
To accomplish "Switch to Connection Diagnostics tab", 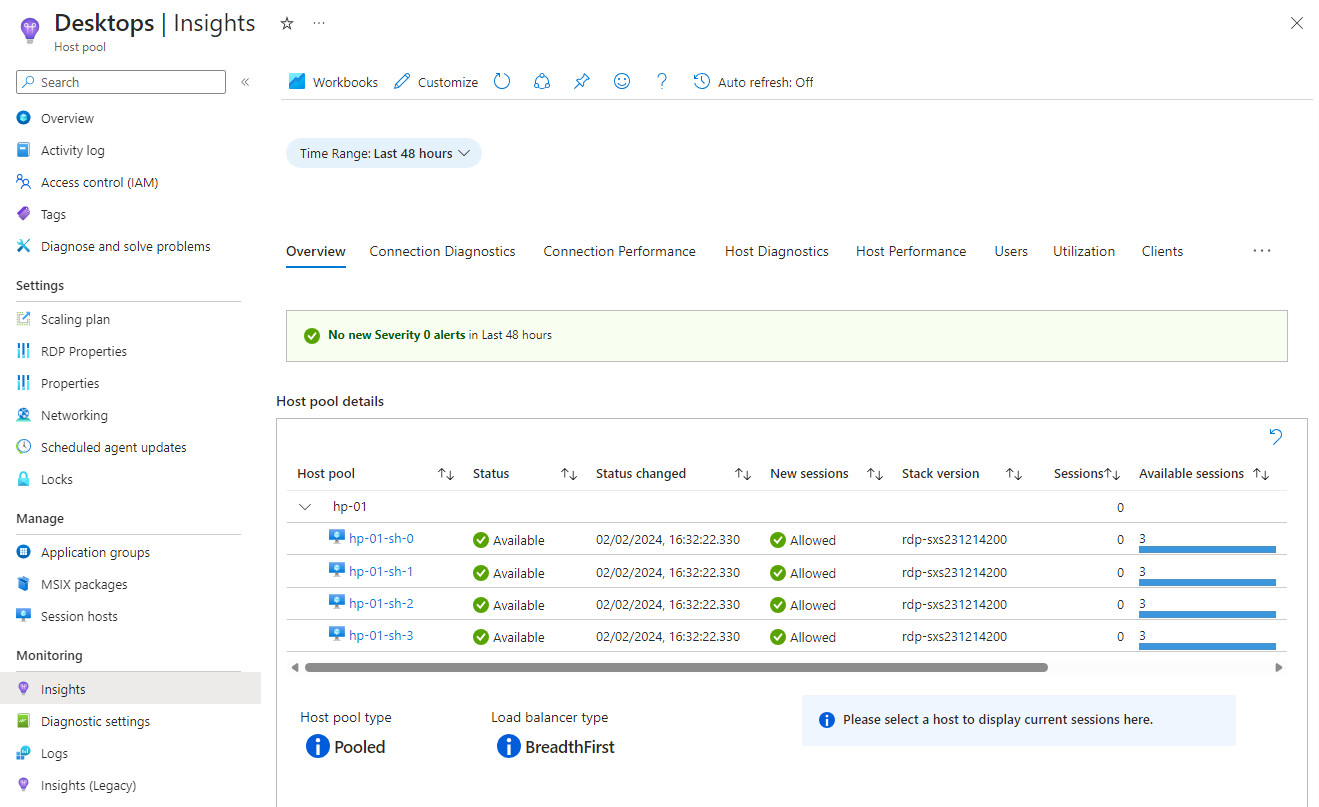I will [442, 251].
